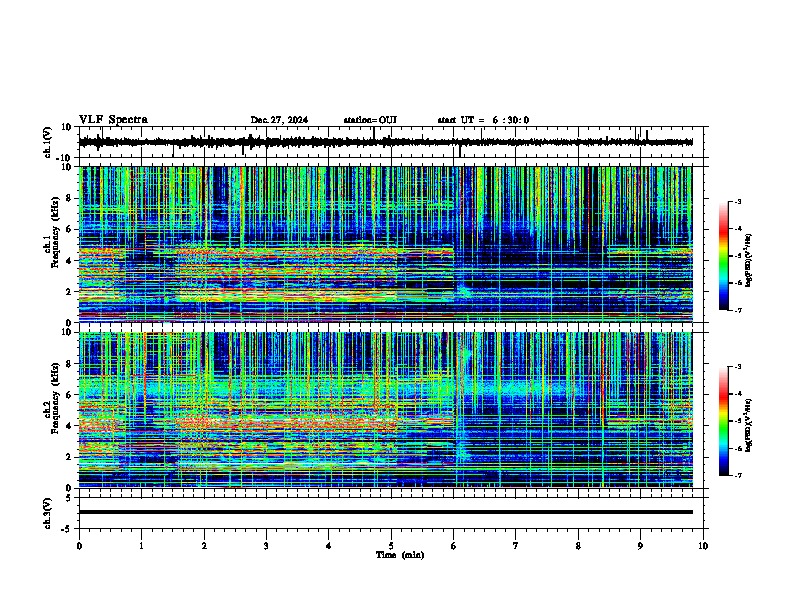Click the -7 label on ch.2 color scale
Screen dimensions: 792x612
pos(737,475)
